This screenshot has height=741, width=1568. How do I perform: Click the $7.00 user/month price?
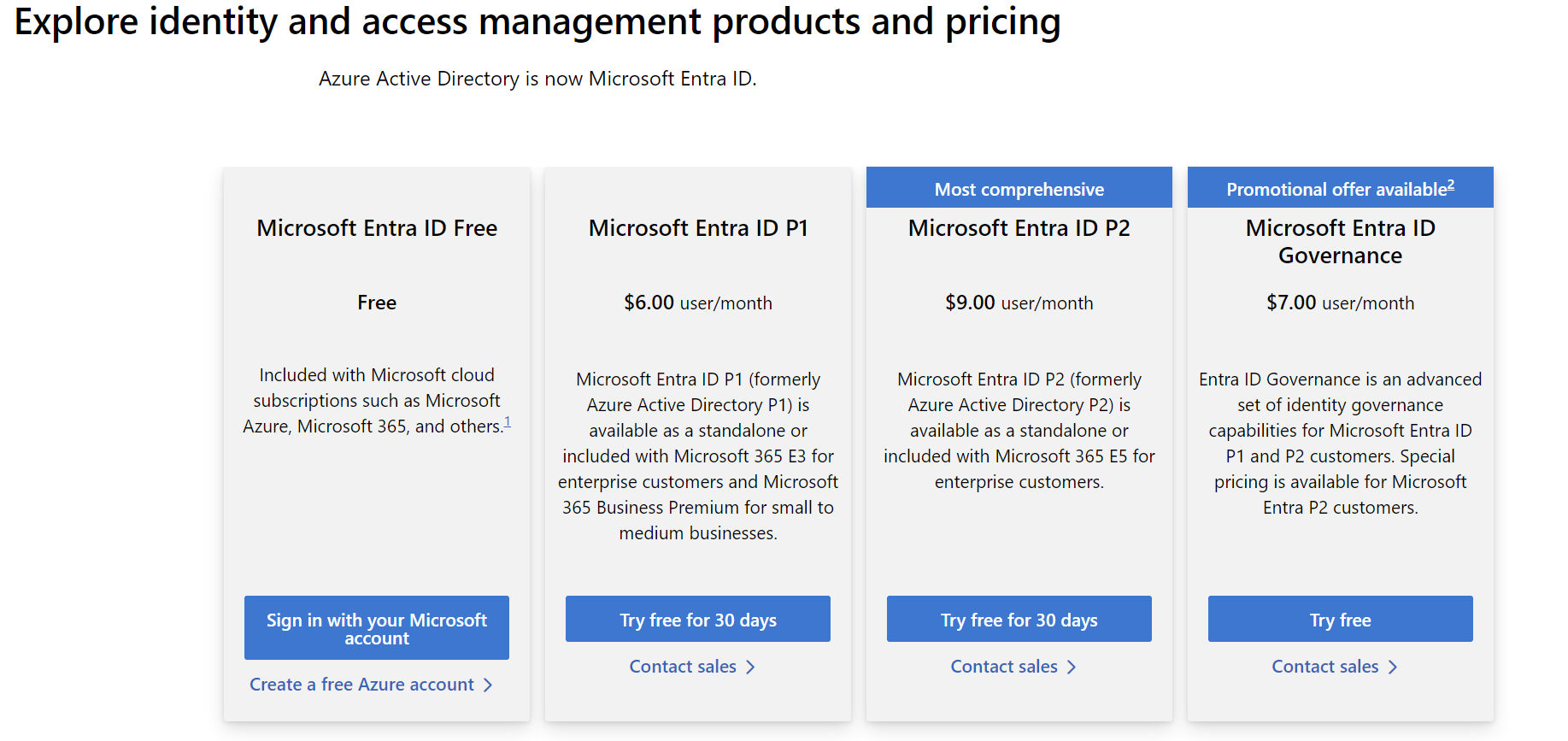[x=1341, y=303]
